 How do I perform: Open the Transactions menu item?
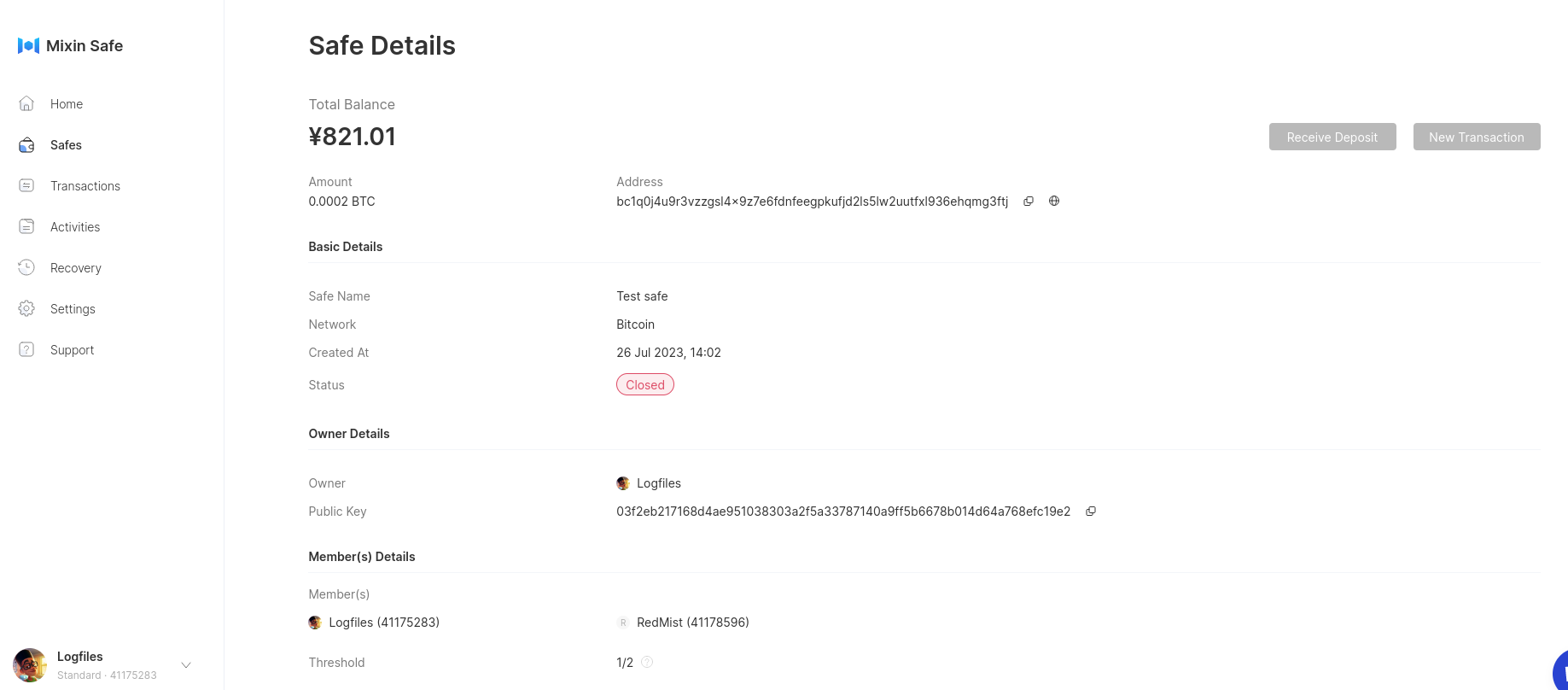coord(85,186)
